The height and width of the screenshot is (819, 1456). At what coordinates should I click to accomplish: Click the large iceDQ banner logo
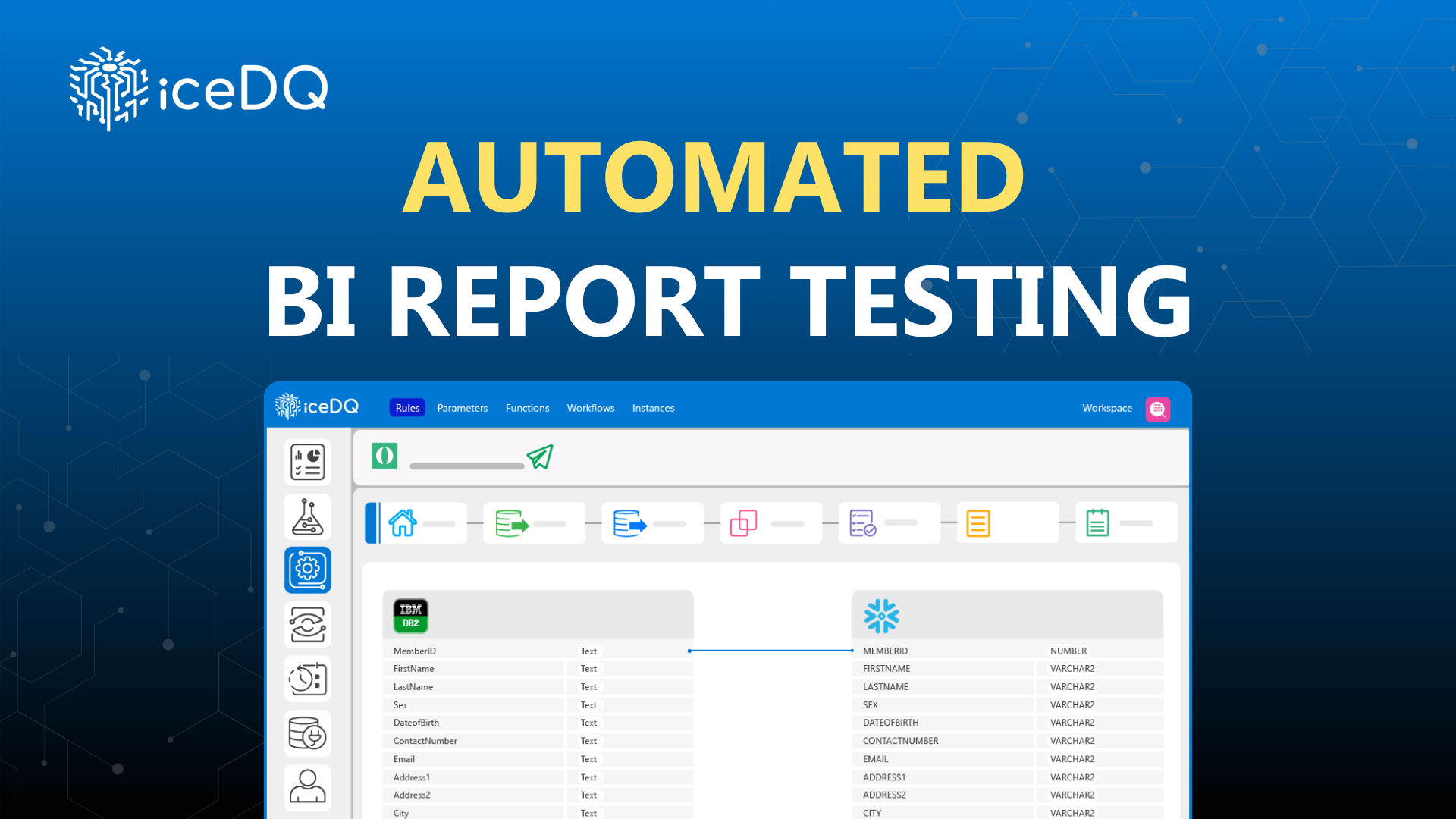point(199,89)
